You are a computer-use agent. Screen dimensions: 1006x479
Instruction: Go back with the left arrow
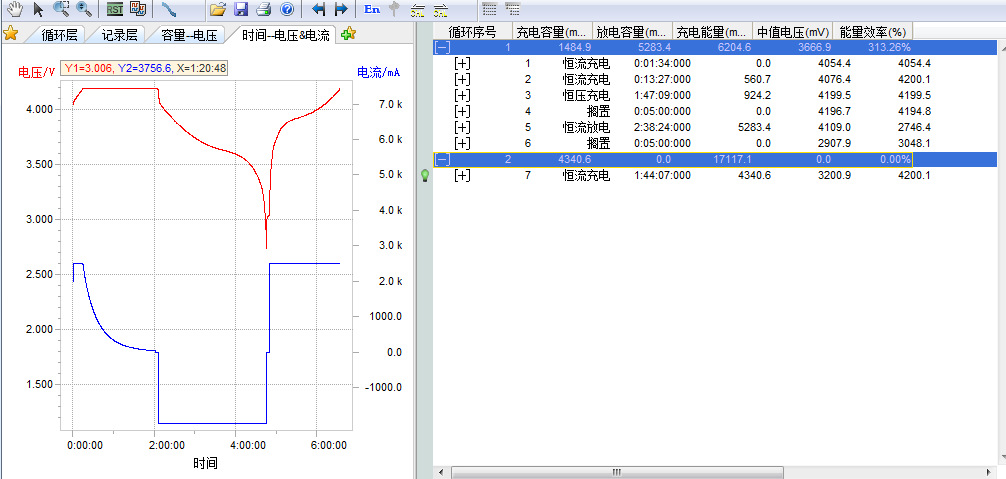tap(318, 9)
